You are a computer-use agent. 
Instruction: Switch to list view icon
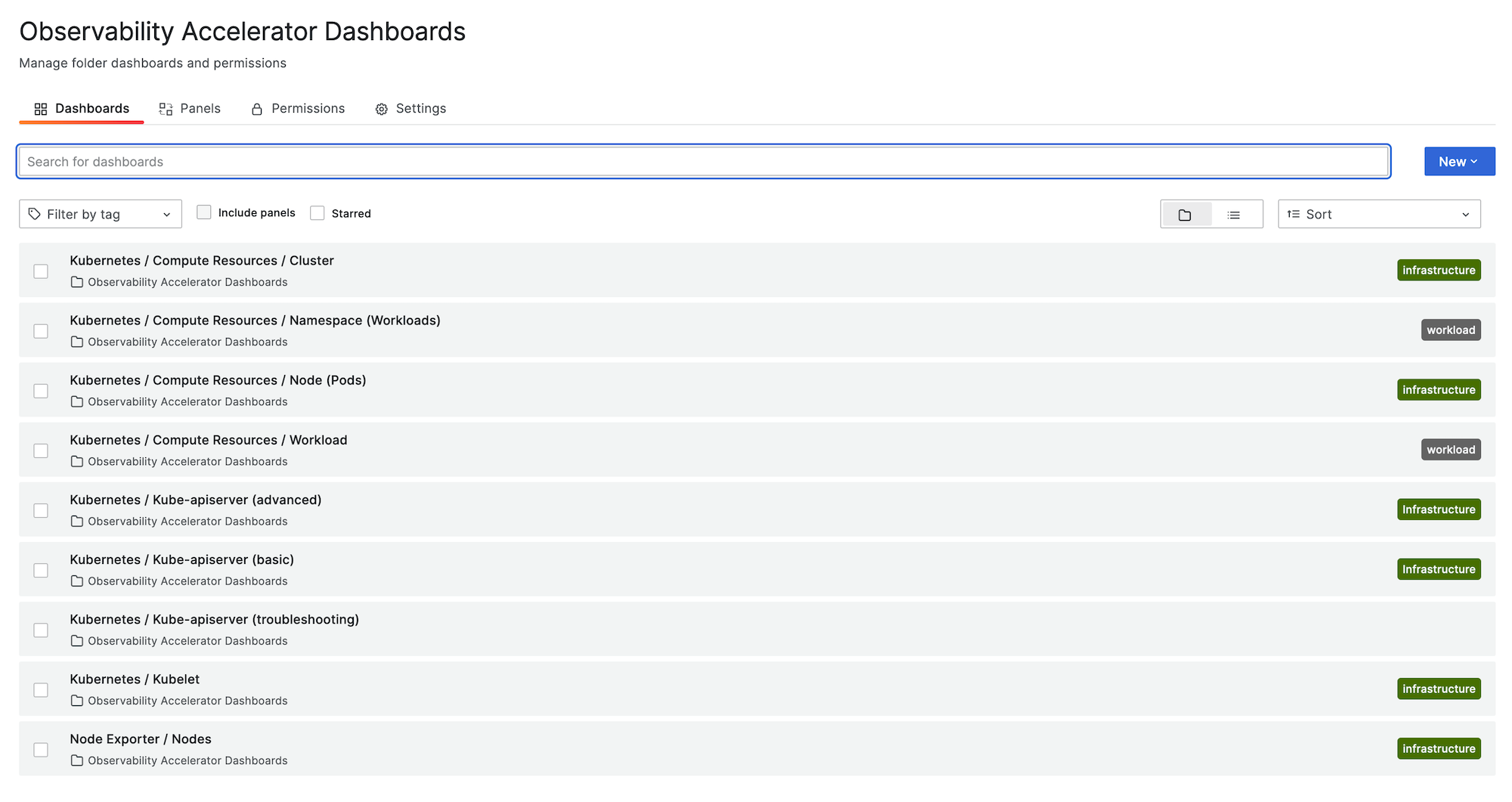pyautogui.click(x=1234, y=215)
